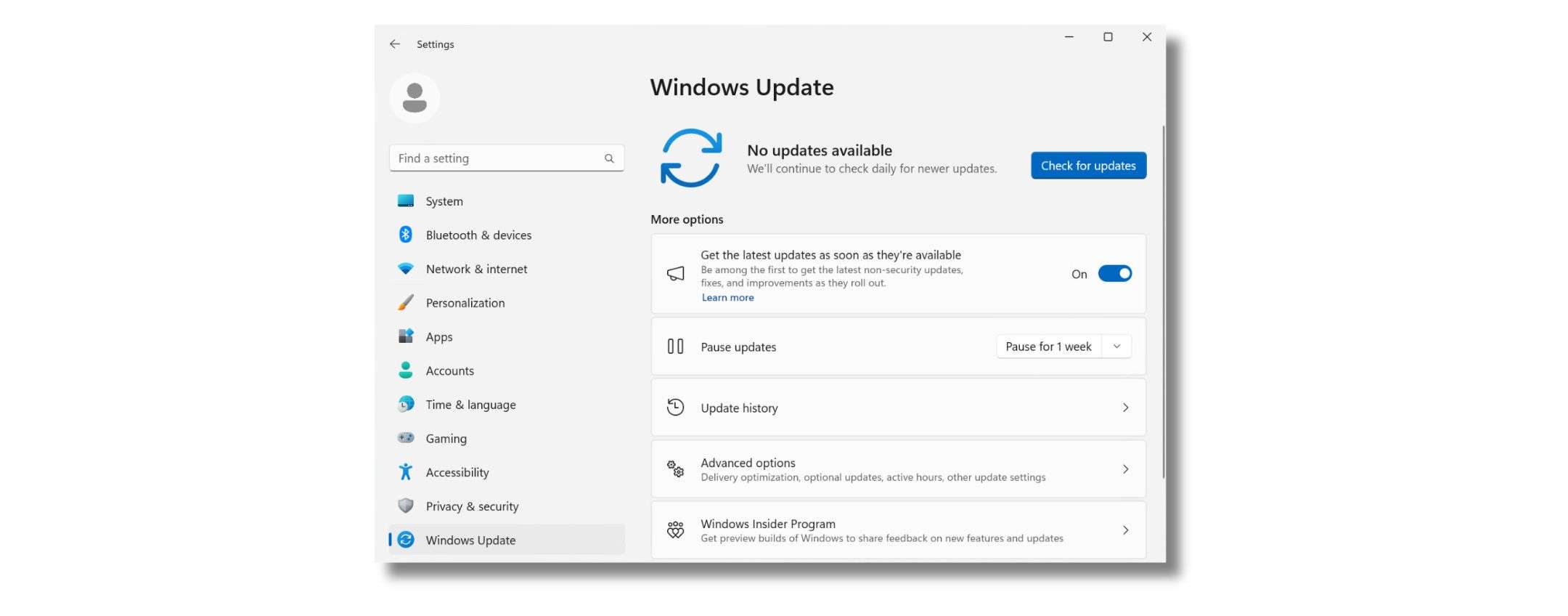Image resolution: width=1568 pixels, height=616 pixels.
Task: Click the "Settings" window title text
Action: 436,44
